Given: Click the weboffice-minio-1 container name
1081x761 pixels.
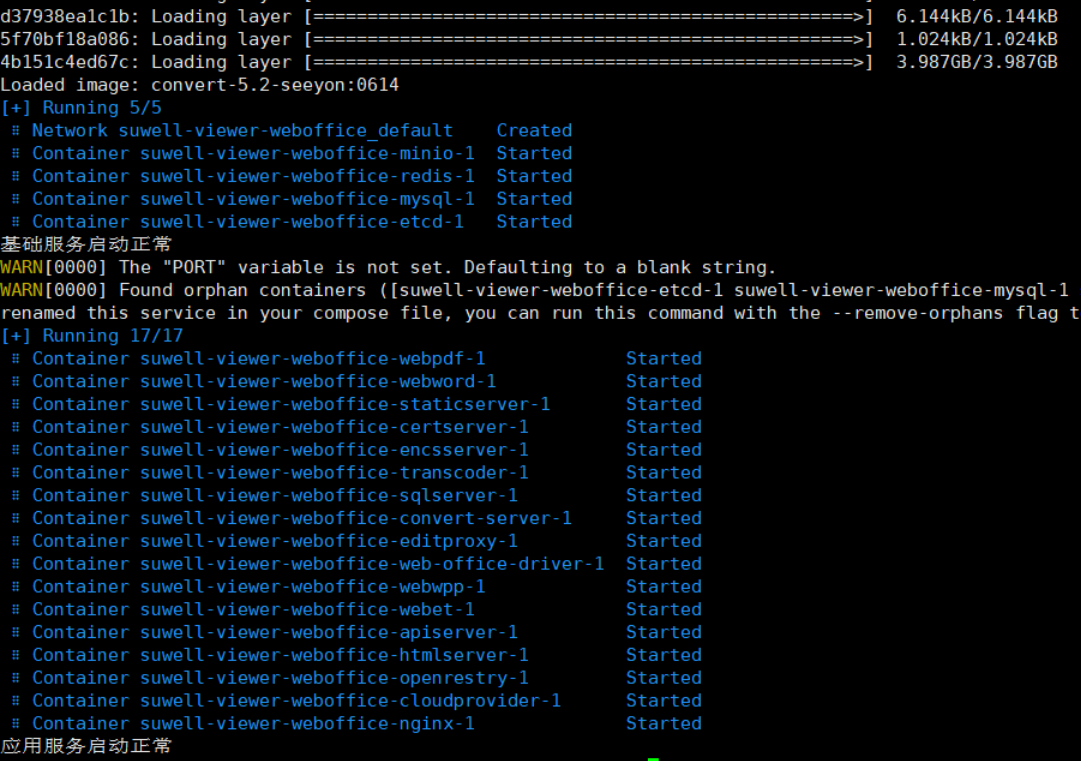Looking at the screenshot, I should (307, 154).
